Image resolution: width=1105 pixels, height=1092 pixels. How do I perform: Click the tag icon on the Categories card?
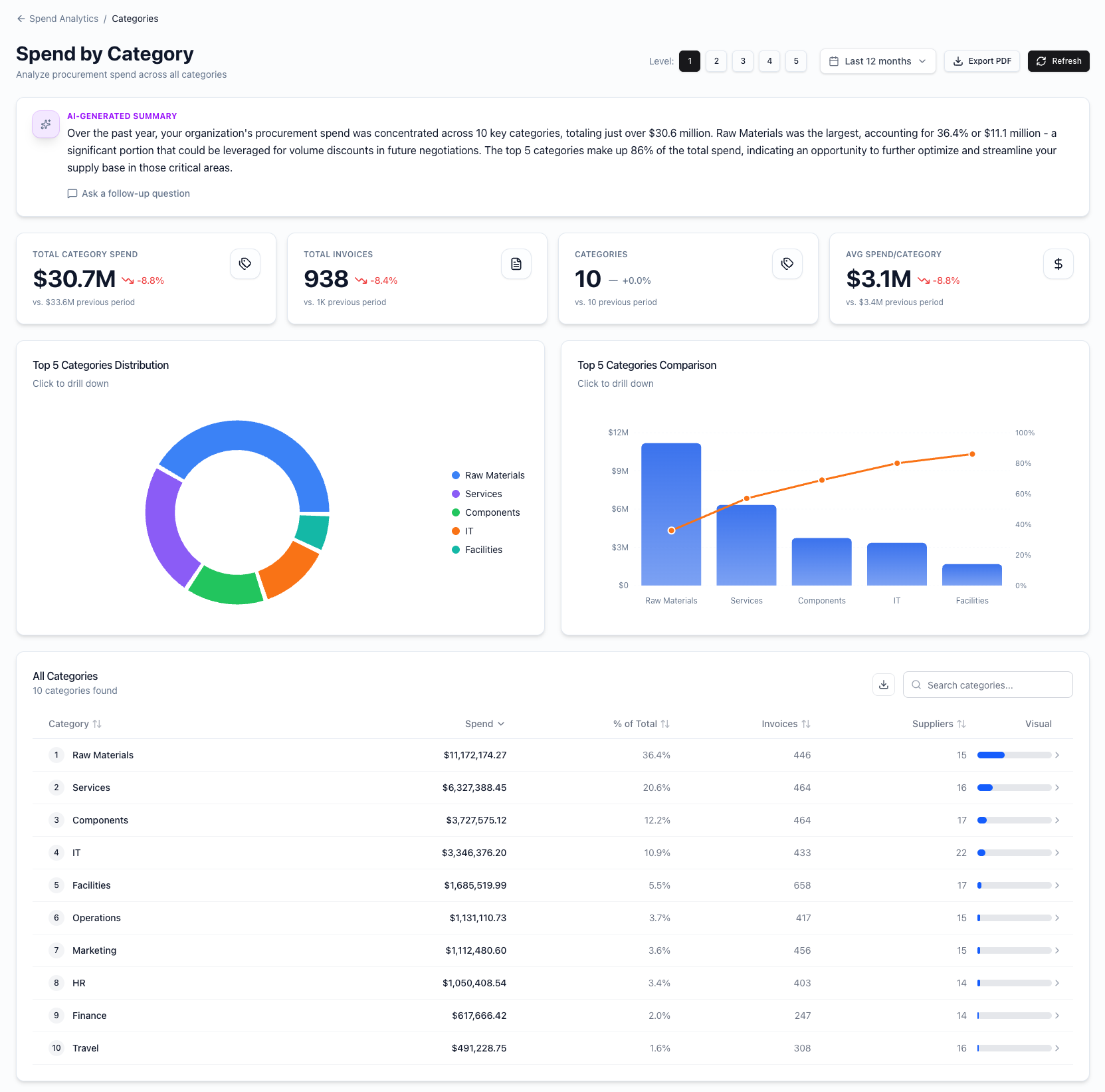[x=787, y=264]
